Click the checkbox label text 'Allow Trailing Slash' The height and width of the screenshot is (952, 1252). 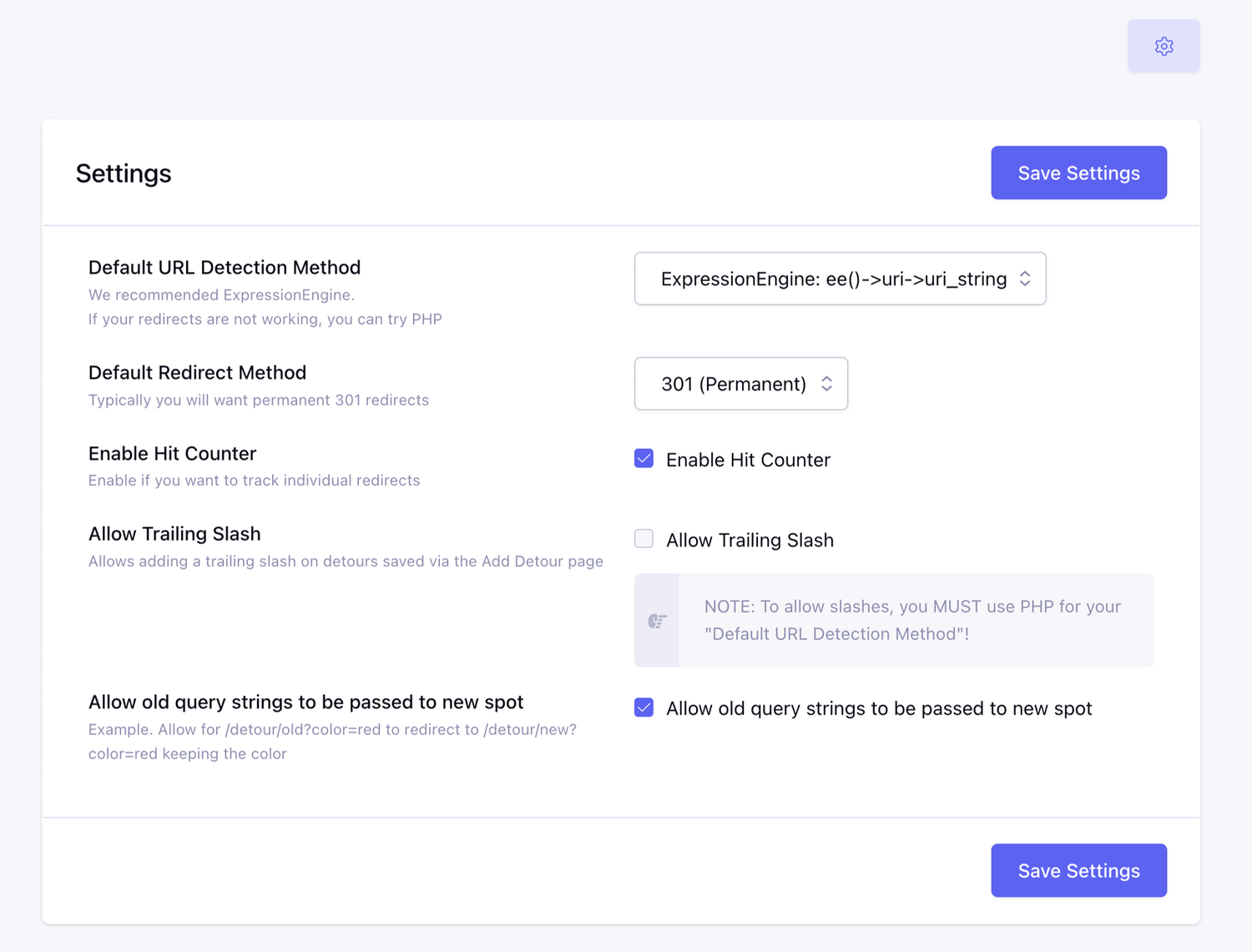tap(750, 540)
